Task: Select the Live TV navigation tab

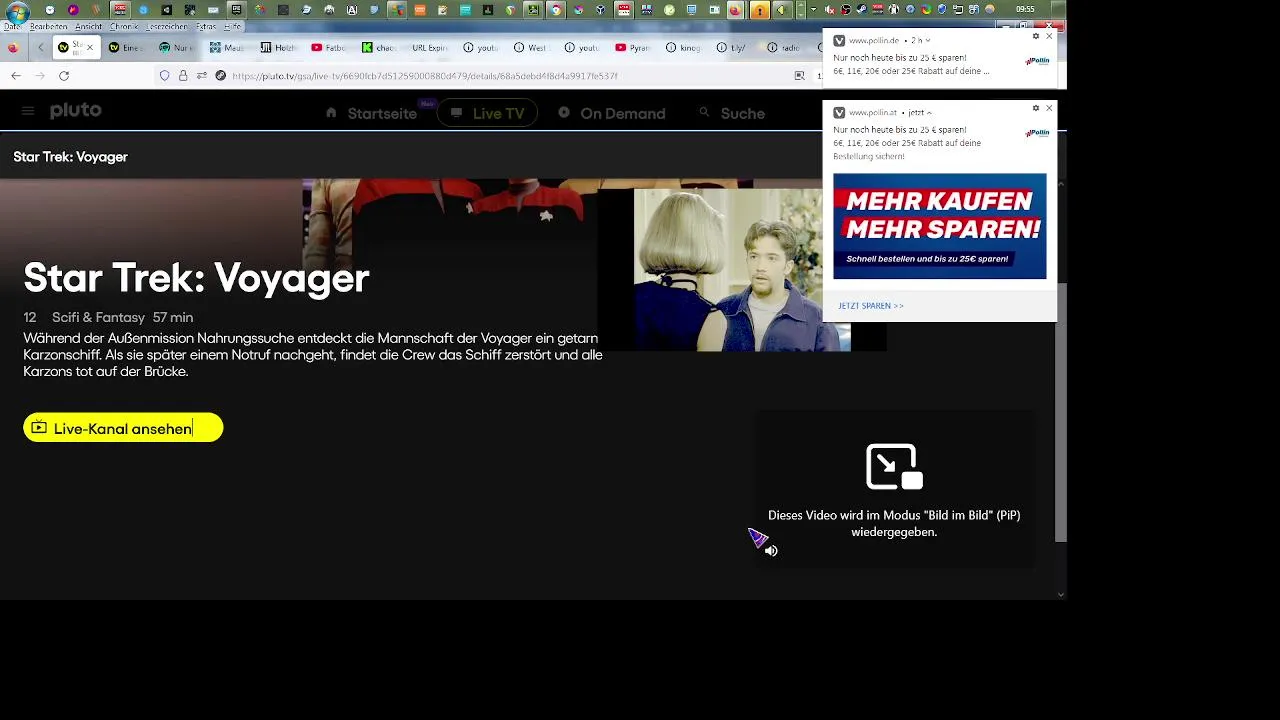Action: tap(487, 113)
